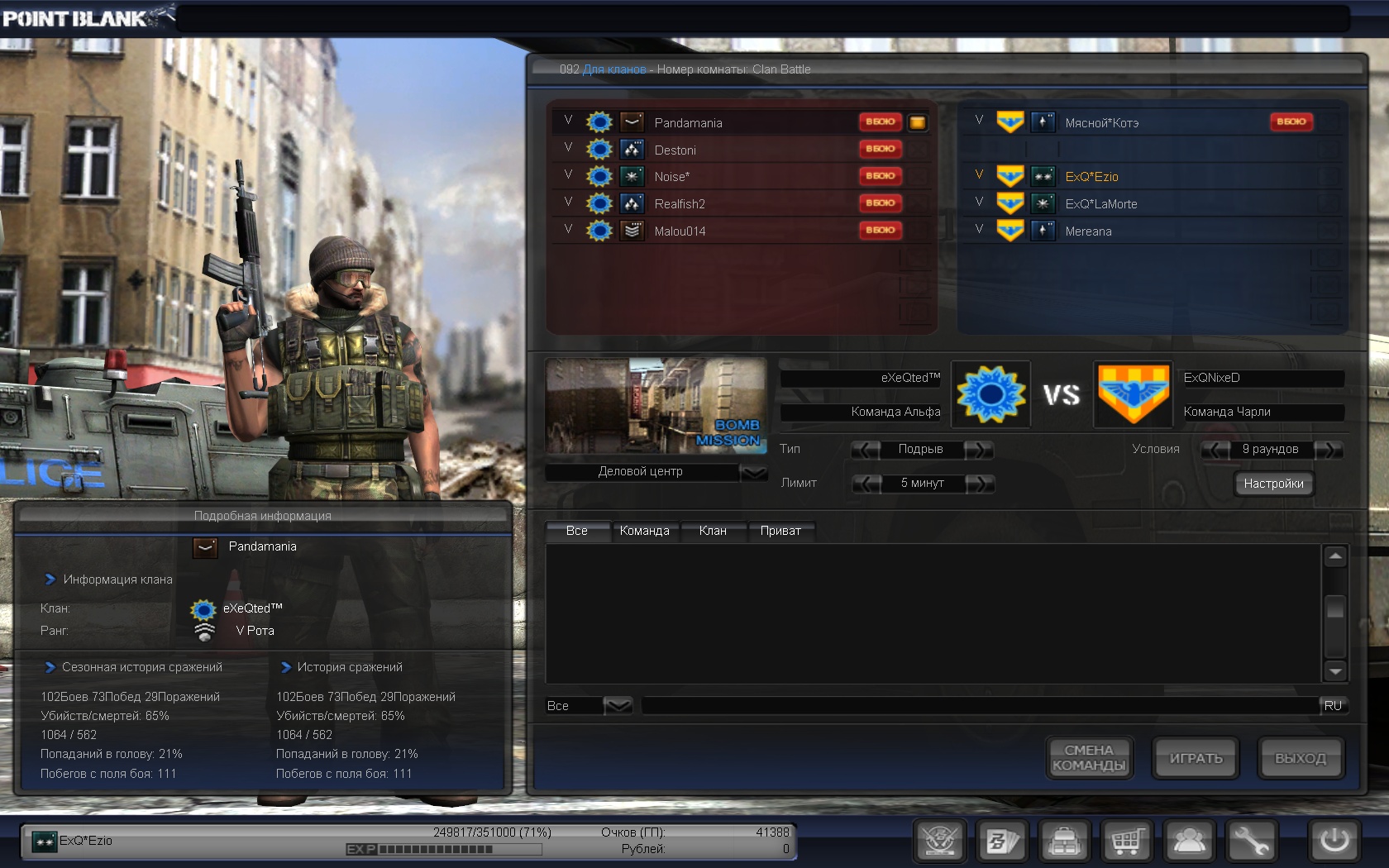Click right arrow of Лимит selector

tap(980, 484)
